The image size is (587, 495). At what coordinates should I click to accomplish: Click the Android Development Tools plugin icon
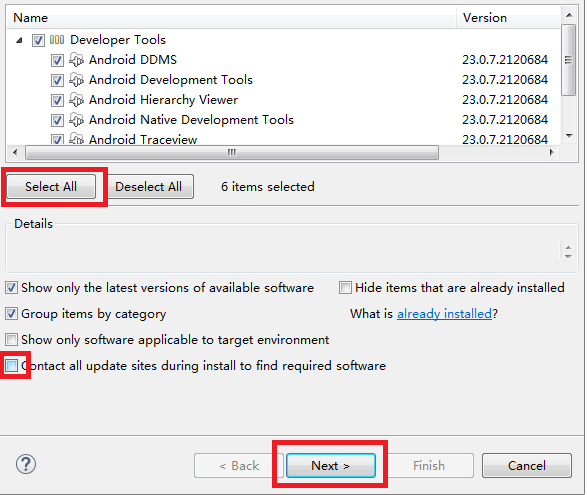click(76, 80)
